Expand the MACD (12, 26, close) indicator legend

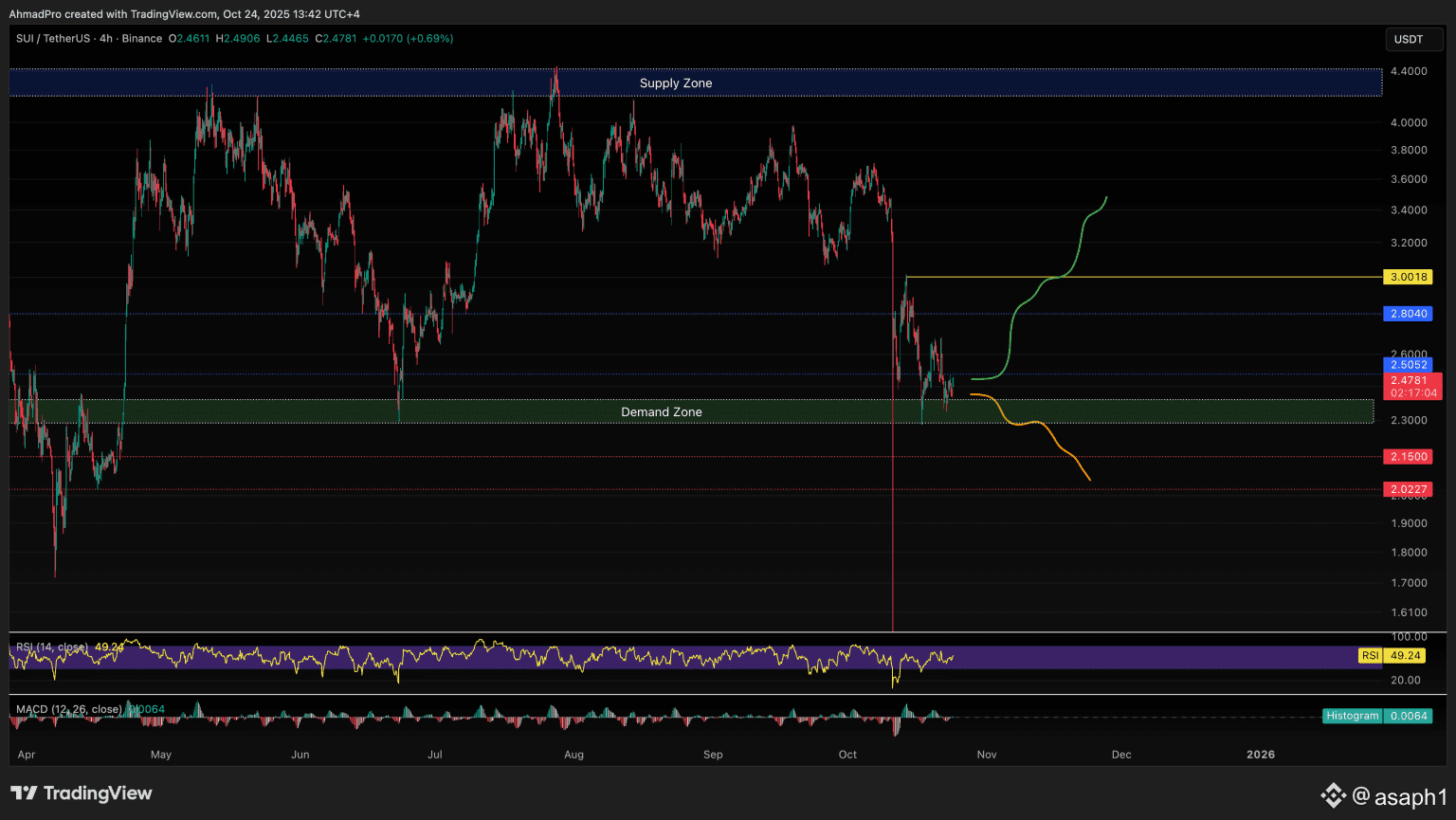pyautogui.click(x=68, y=709)
